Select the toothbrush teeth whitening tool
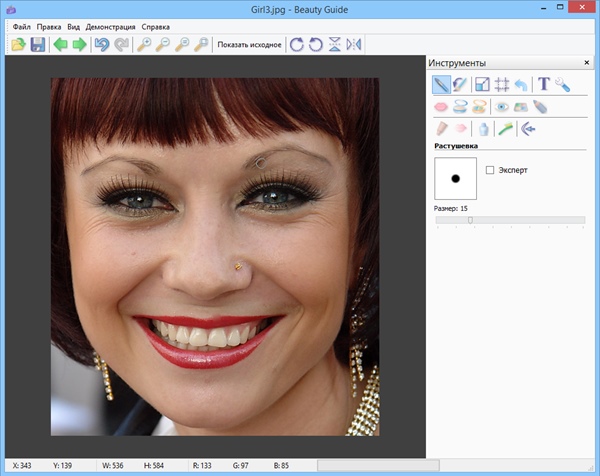Image resolution: width=600 pixels, height=476 pixels. point(506,128)
